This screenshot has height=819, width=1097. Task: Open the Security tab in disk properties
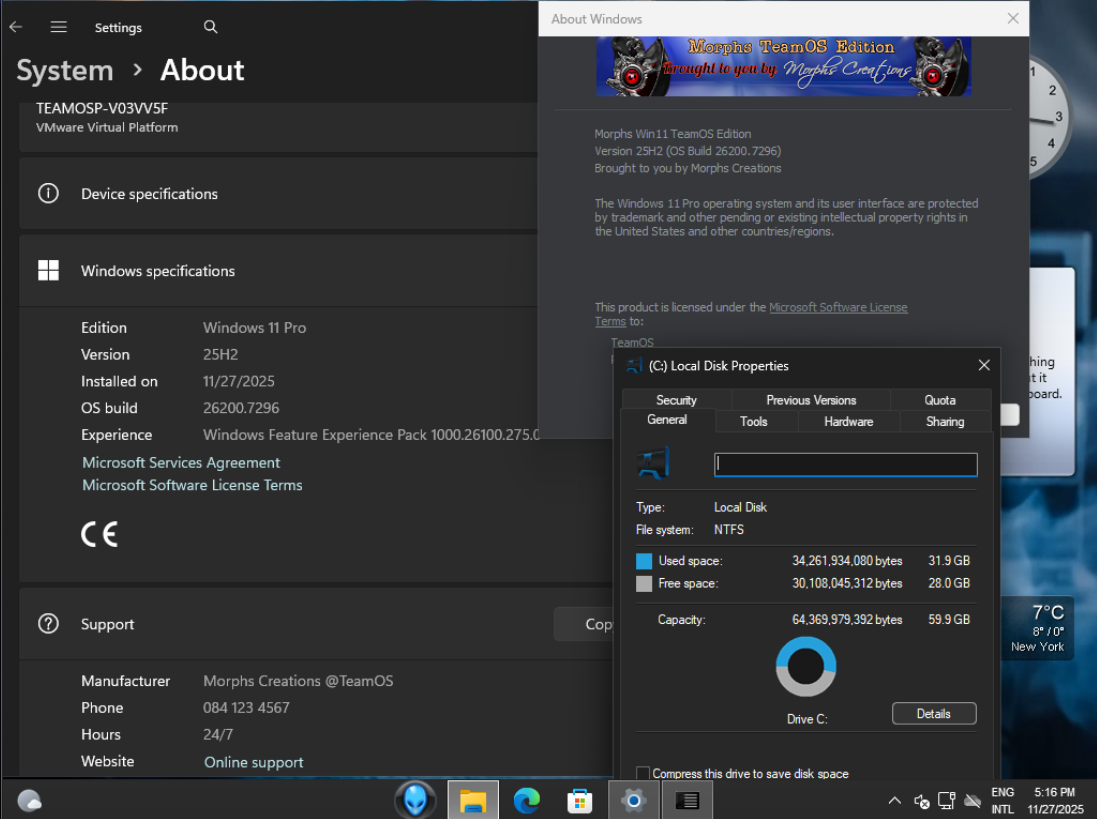pyautogui.click(x=676, y=400)
